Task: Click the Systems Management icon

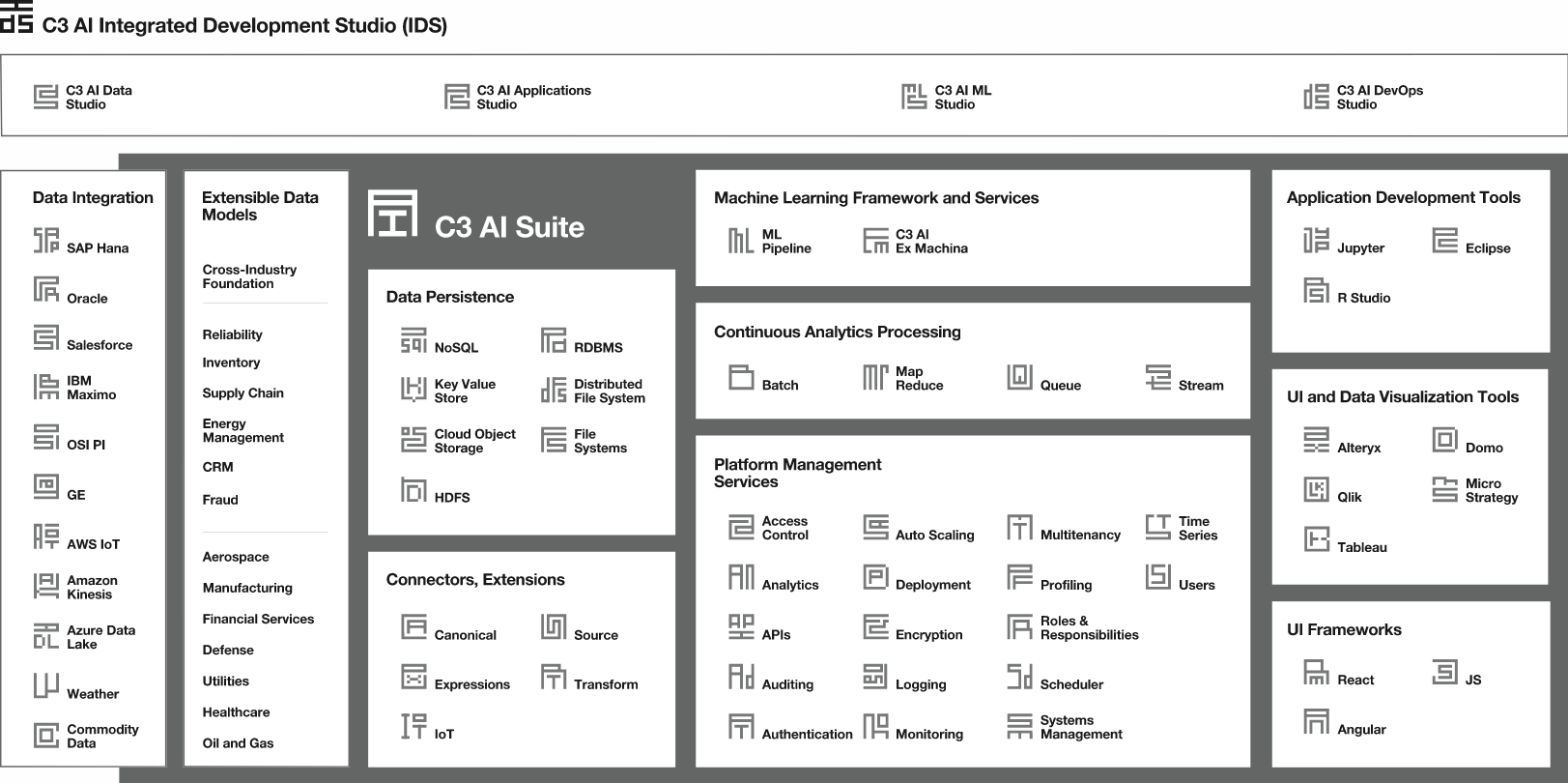Action: point(1020,726)
